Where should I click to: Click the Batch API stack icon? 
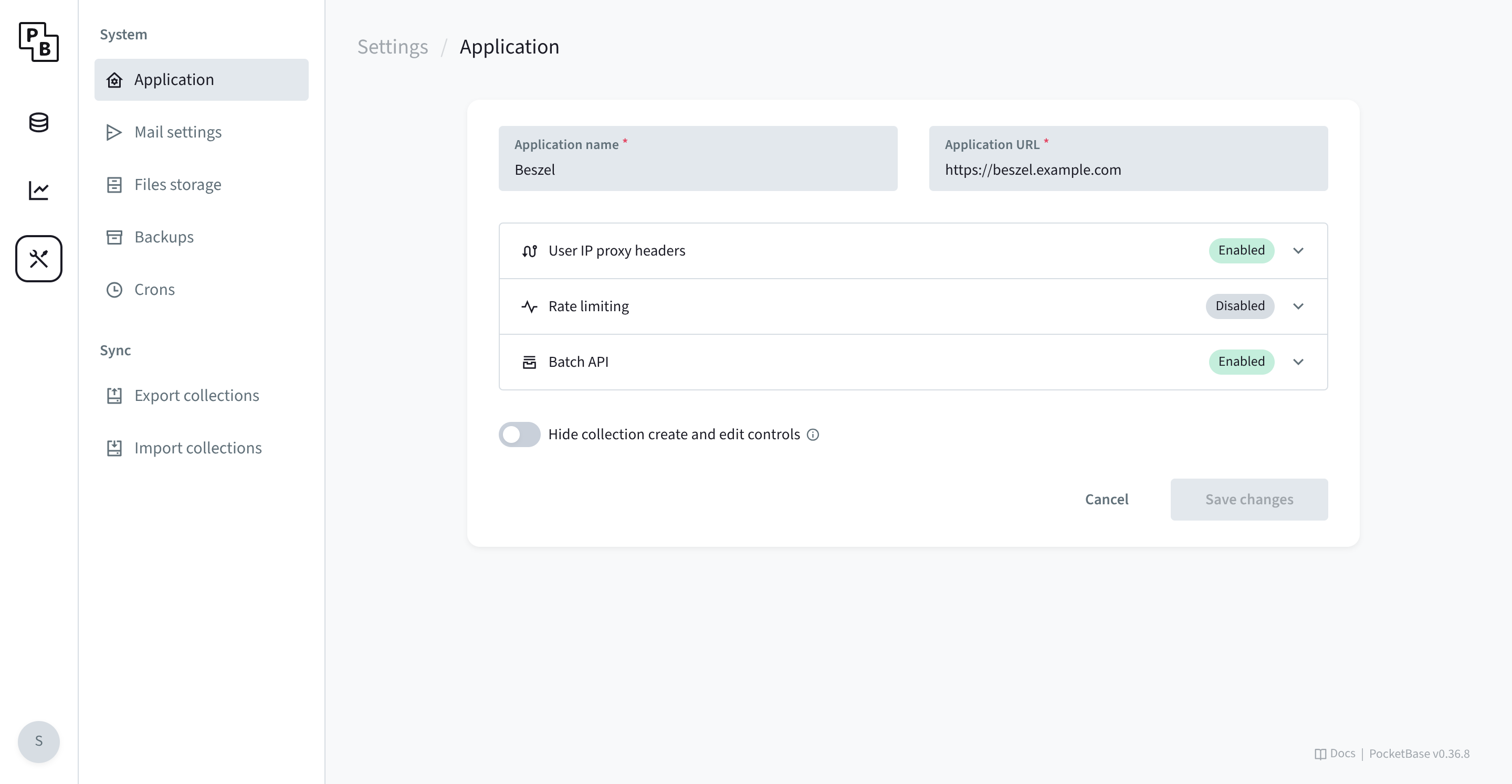[x=529, y=362]
